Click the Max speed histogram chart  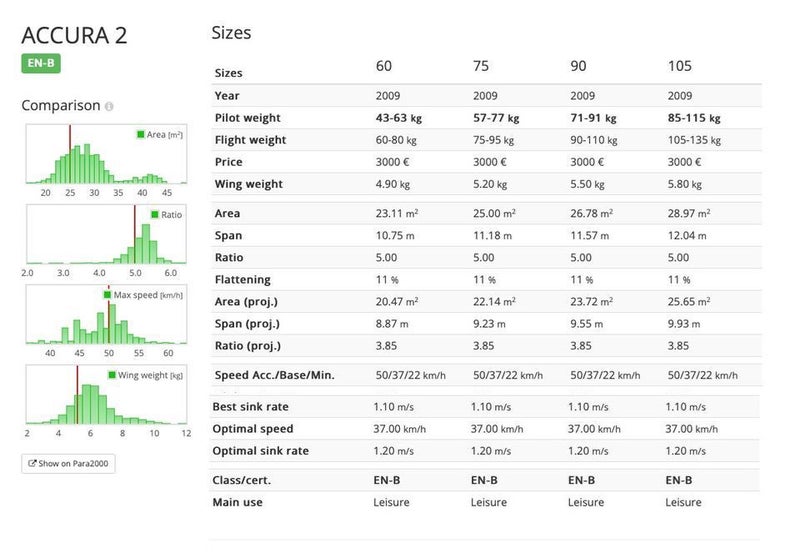click(x=107, y=314)
